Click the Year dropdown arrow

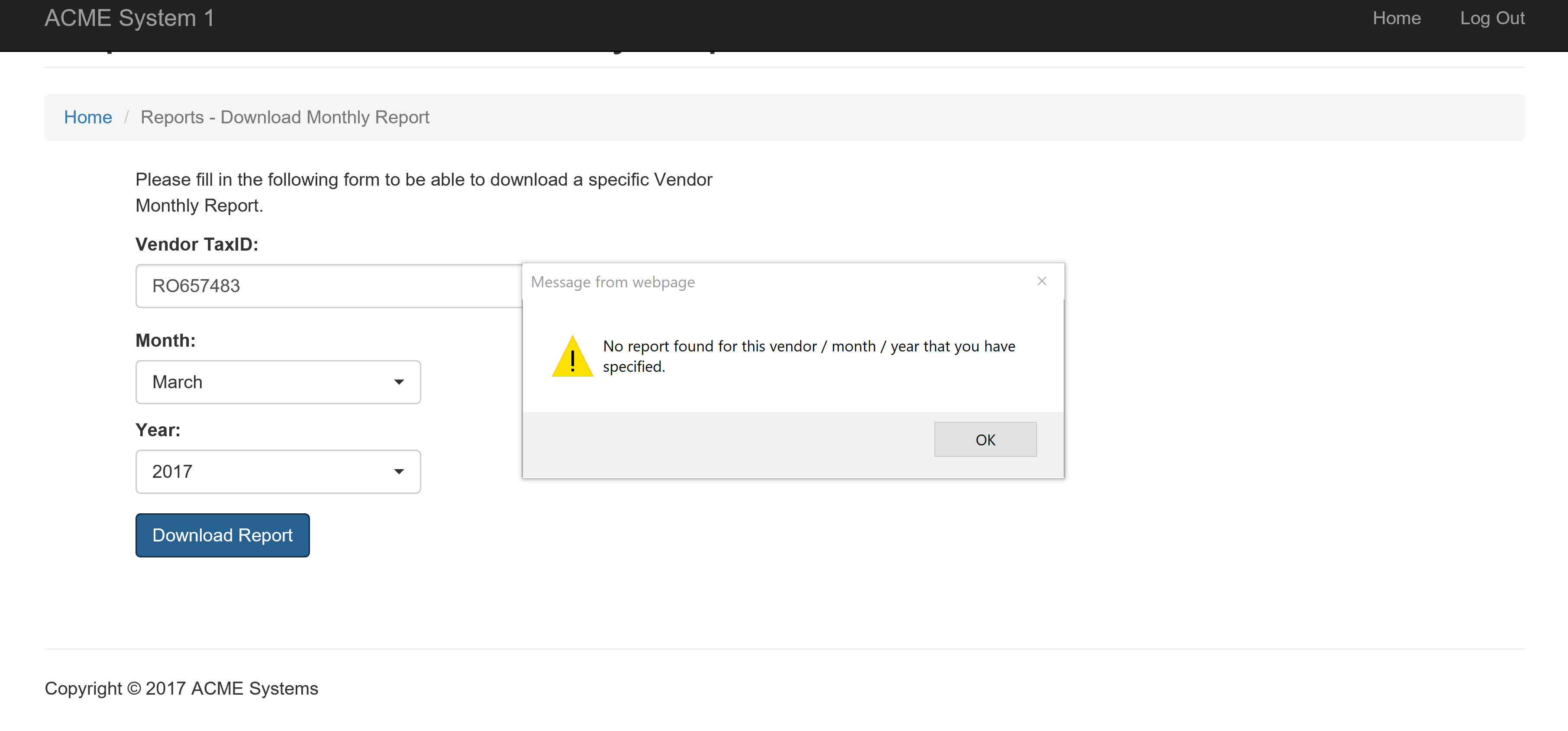[x=399, y=472]
